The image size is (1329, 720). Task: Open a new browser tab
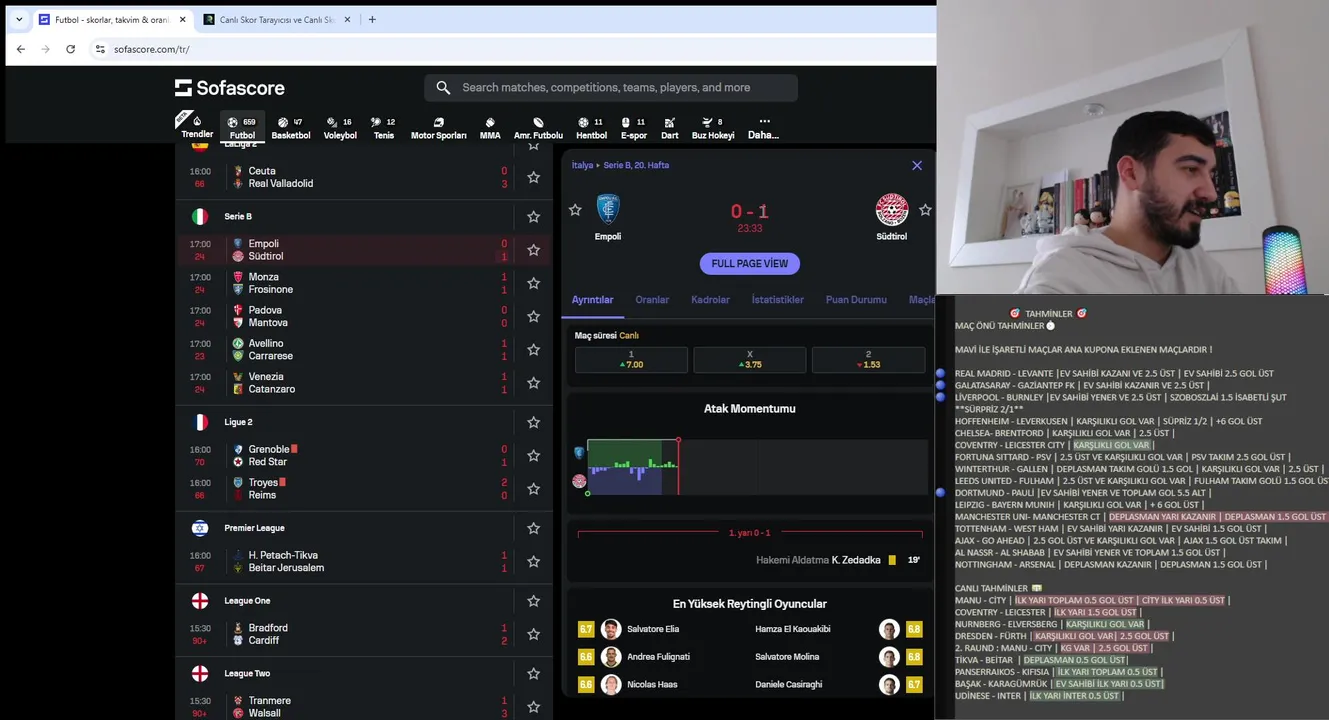tap(372, 19)
